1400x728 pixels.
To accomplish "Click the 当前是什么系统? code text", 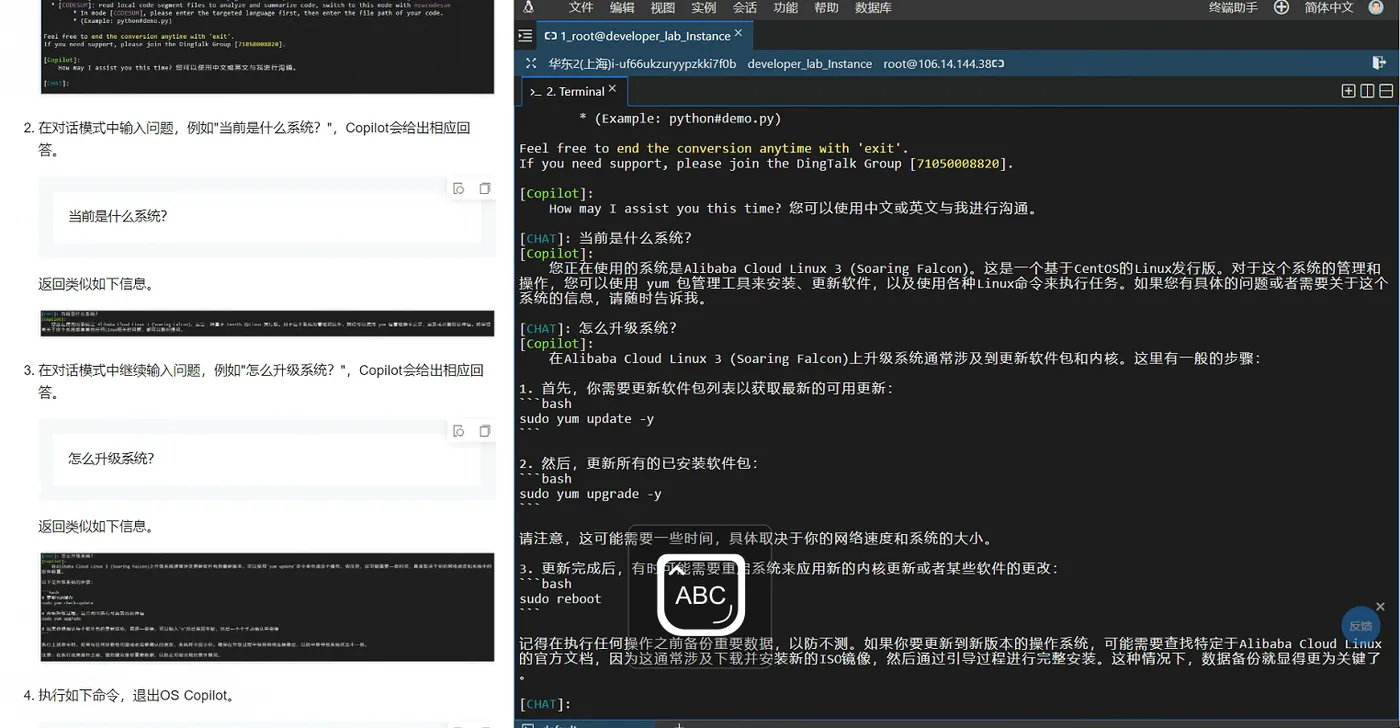I will [x=118, y=216].
